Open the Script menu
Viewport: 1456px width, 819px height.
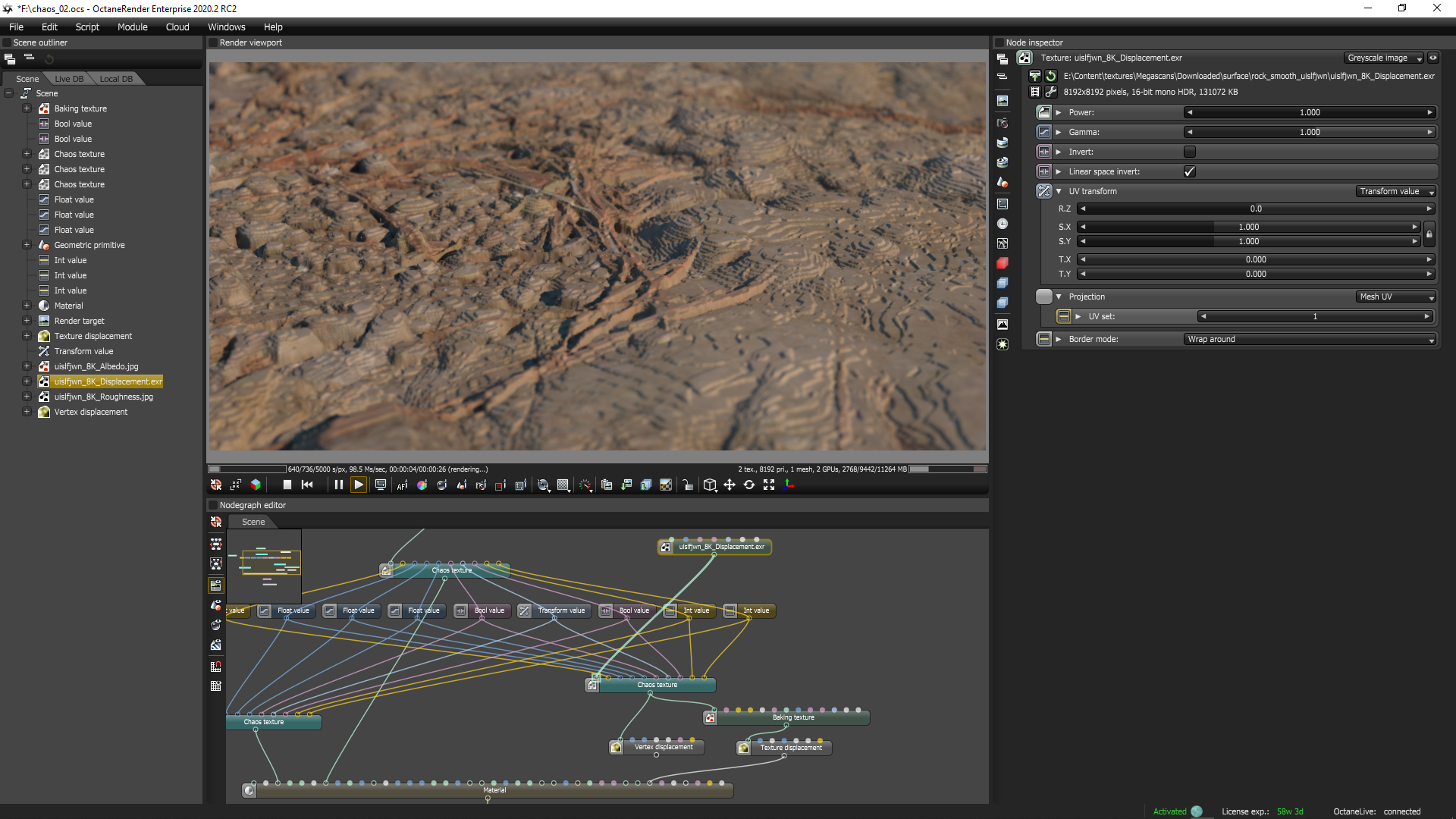[87, 27]
